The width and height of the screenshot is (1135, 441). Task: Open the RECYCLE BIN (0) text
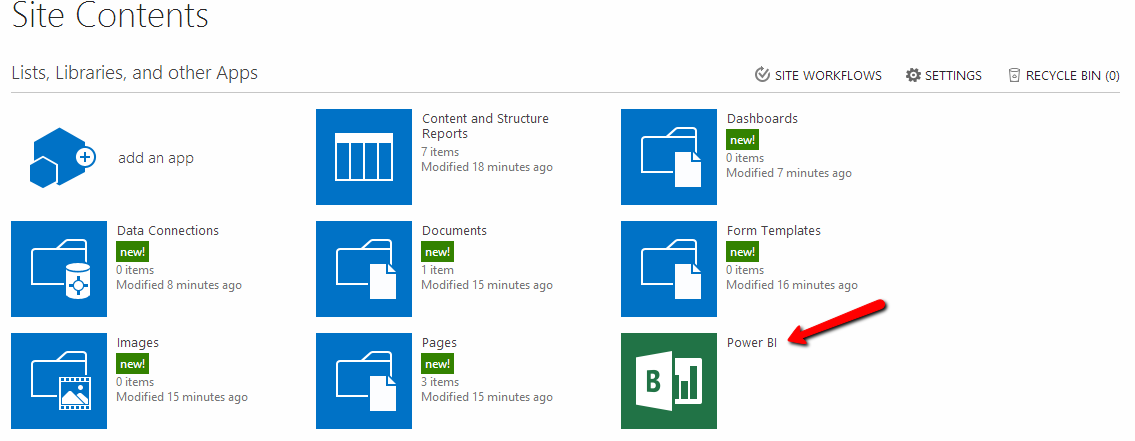(1072, 76)
